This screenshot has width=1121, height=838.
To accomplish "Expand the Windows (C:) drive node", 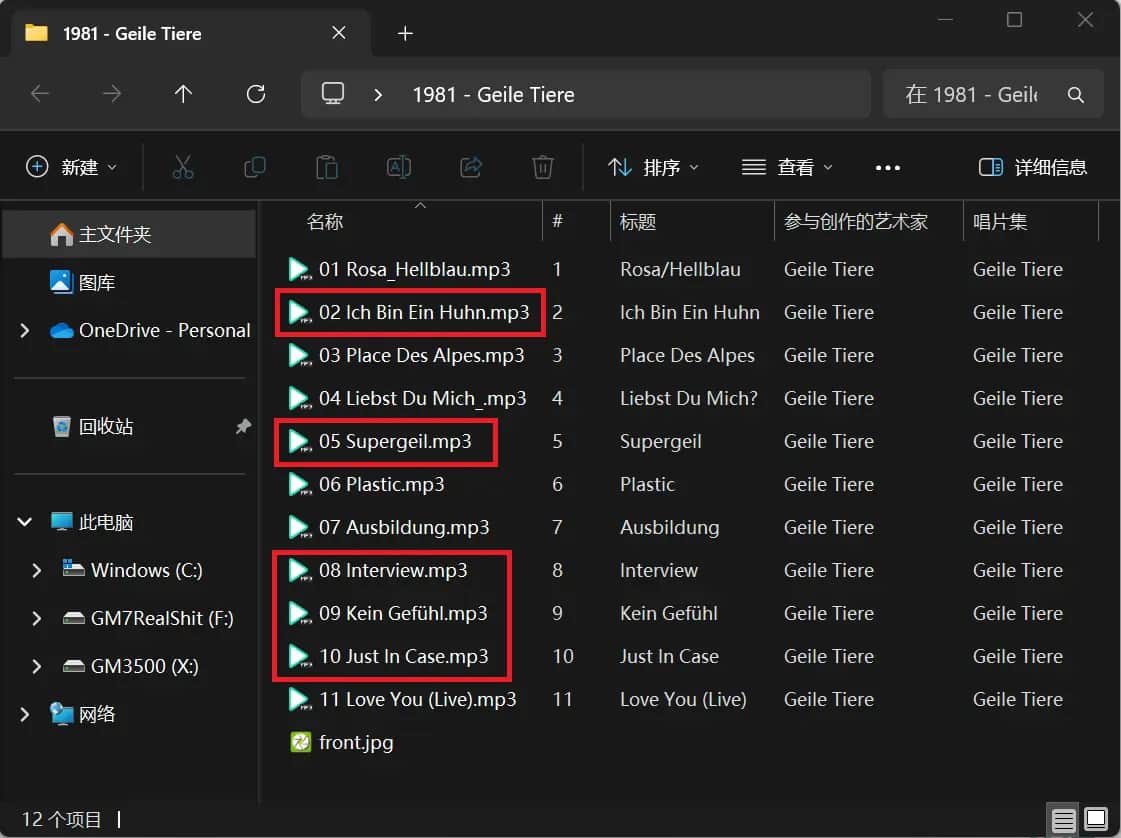I will click(37, 571).
